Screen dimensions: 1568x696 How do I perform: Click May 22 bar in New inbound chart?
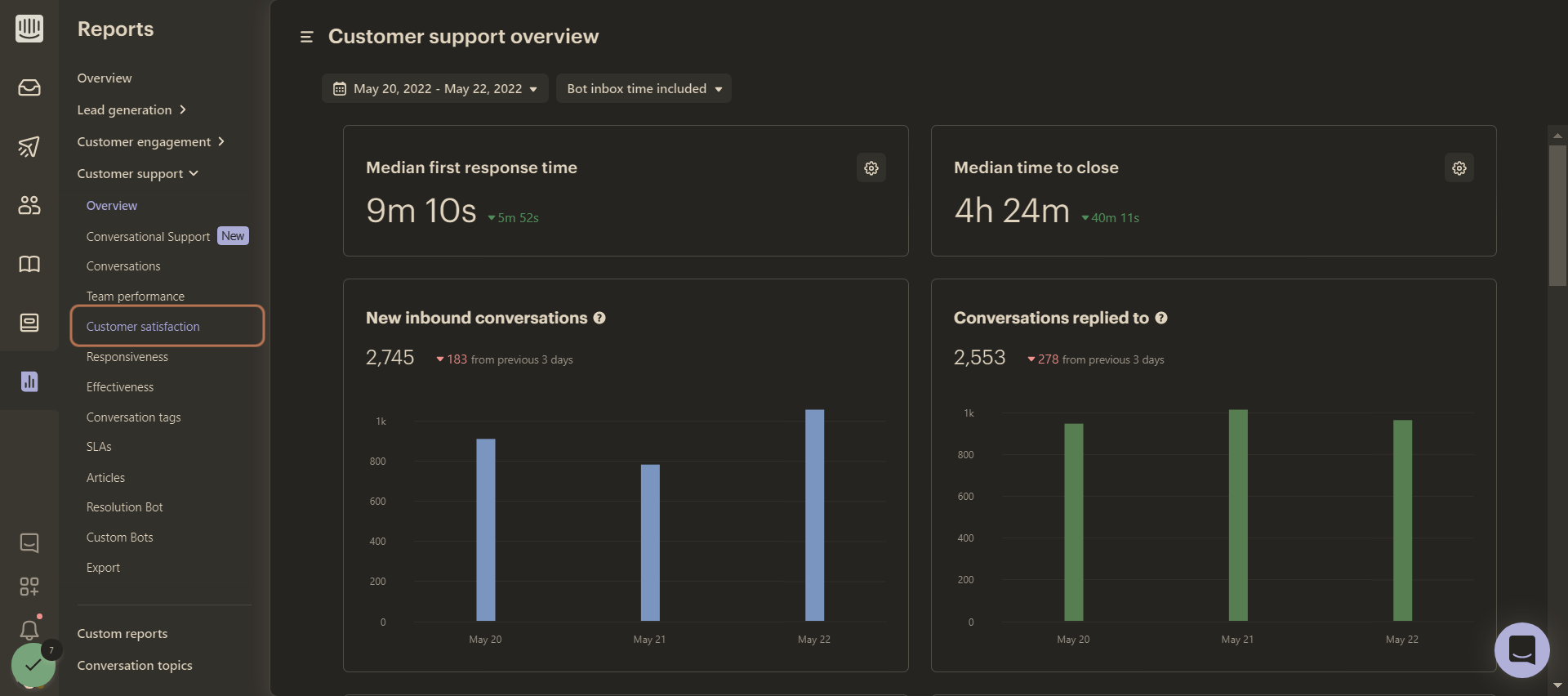pos(814,515)
